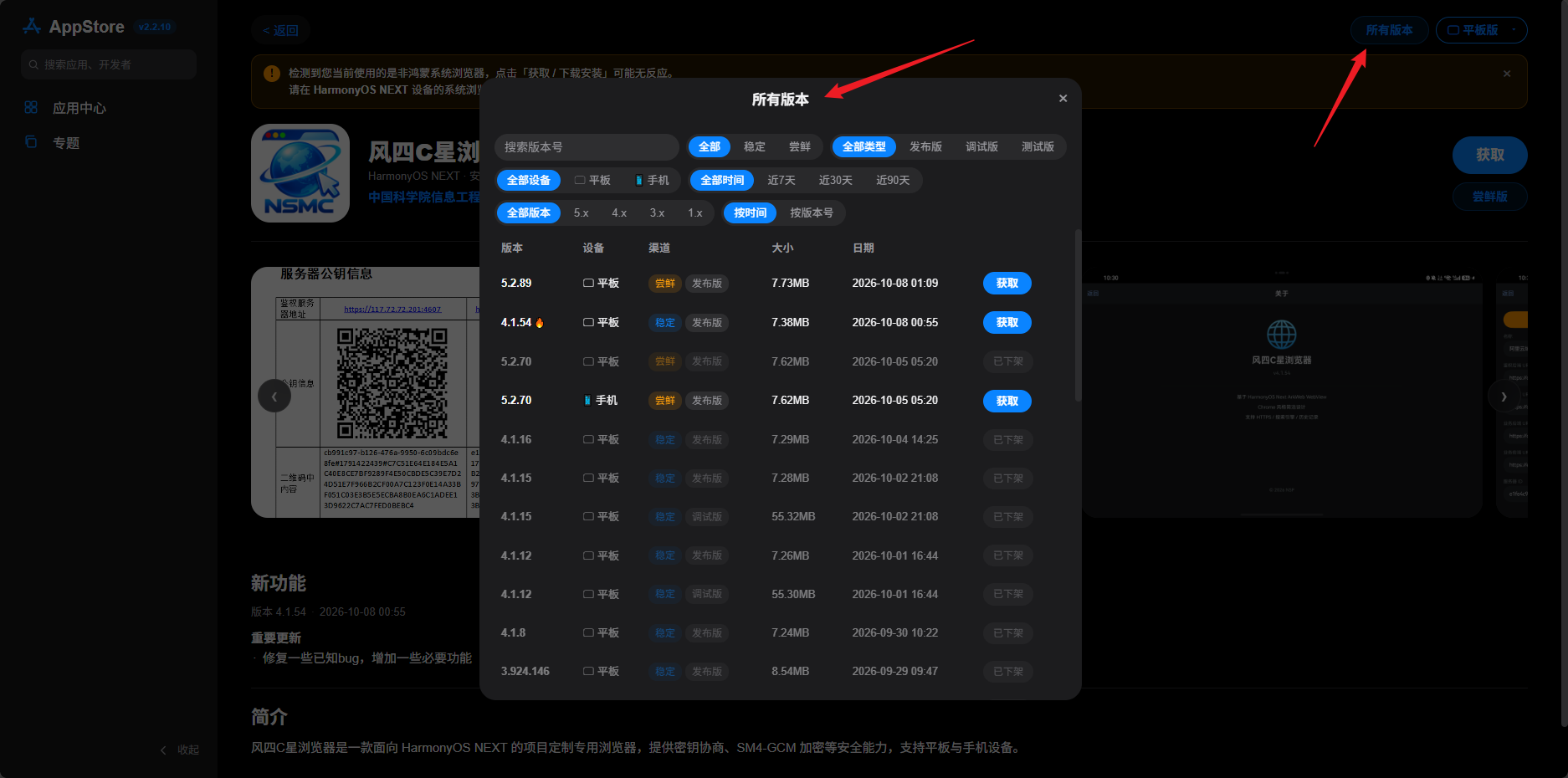The height and width of the screenshot is (778, 1568).
Task: Show next screenshot with right arrow
Action: click(1504, 396)
